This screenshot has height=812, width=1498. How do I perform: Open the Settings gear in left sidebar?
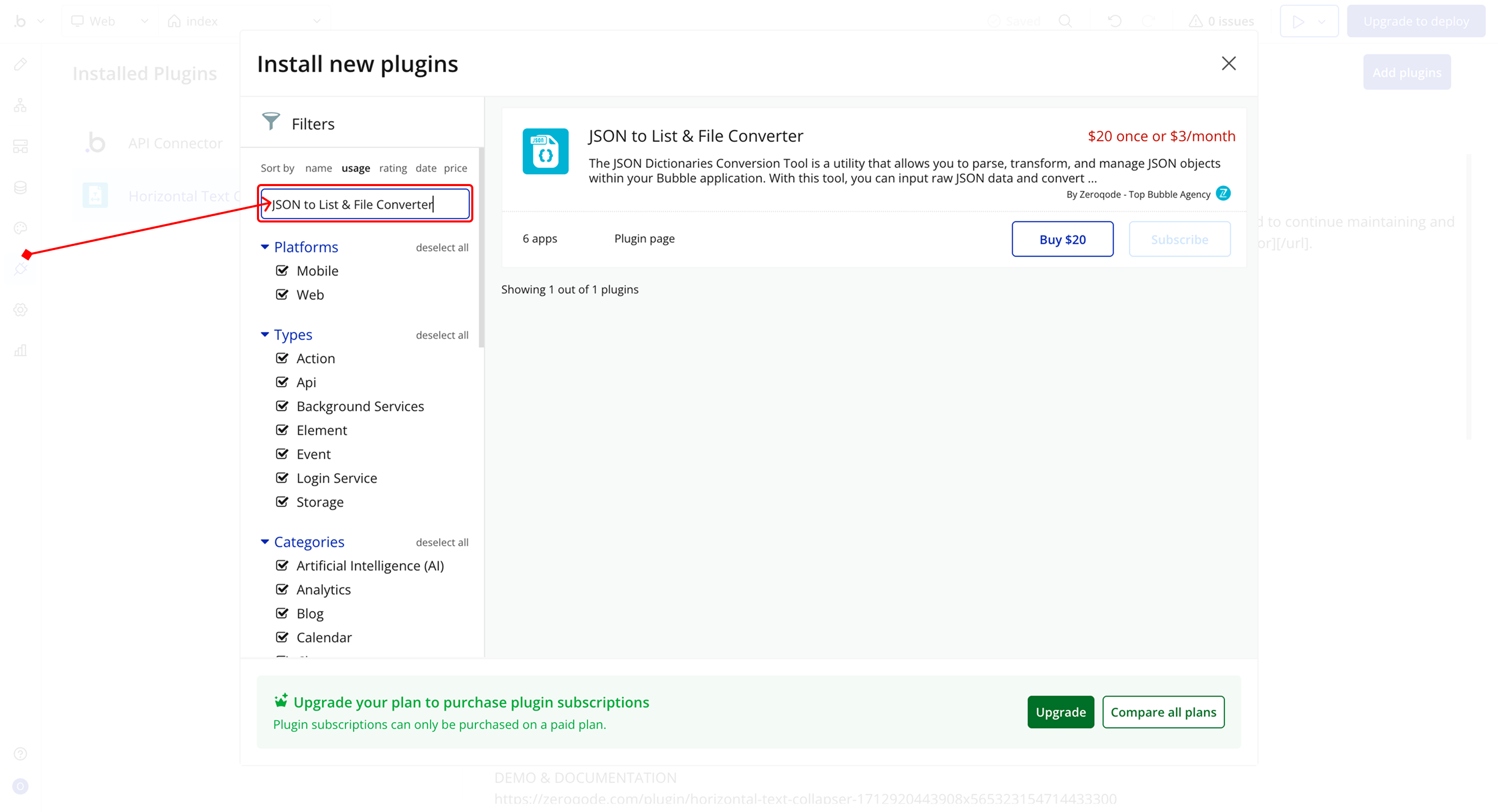tap(21, 310)
